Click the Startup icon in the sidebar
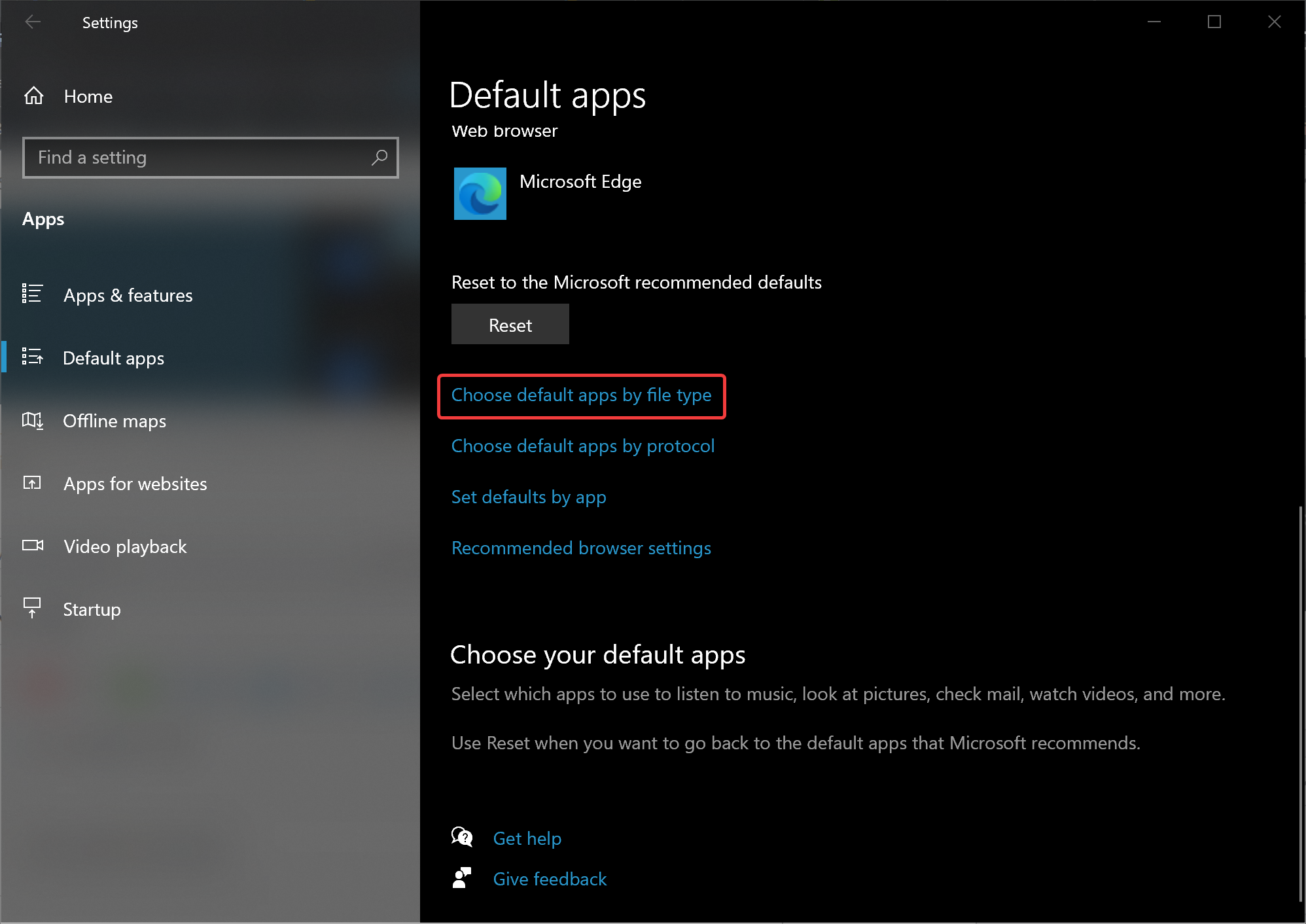Image resolution: width=1306 pixels, height=924 pixels. point(32,608)
